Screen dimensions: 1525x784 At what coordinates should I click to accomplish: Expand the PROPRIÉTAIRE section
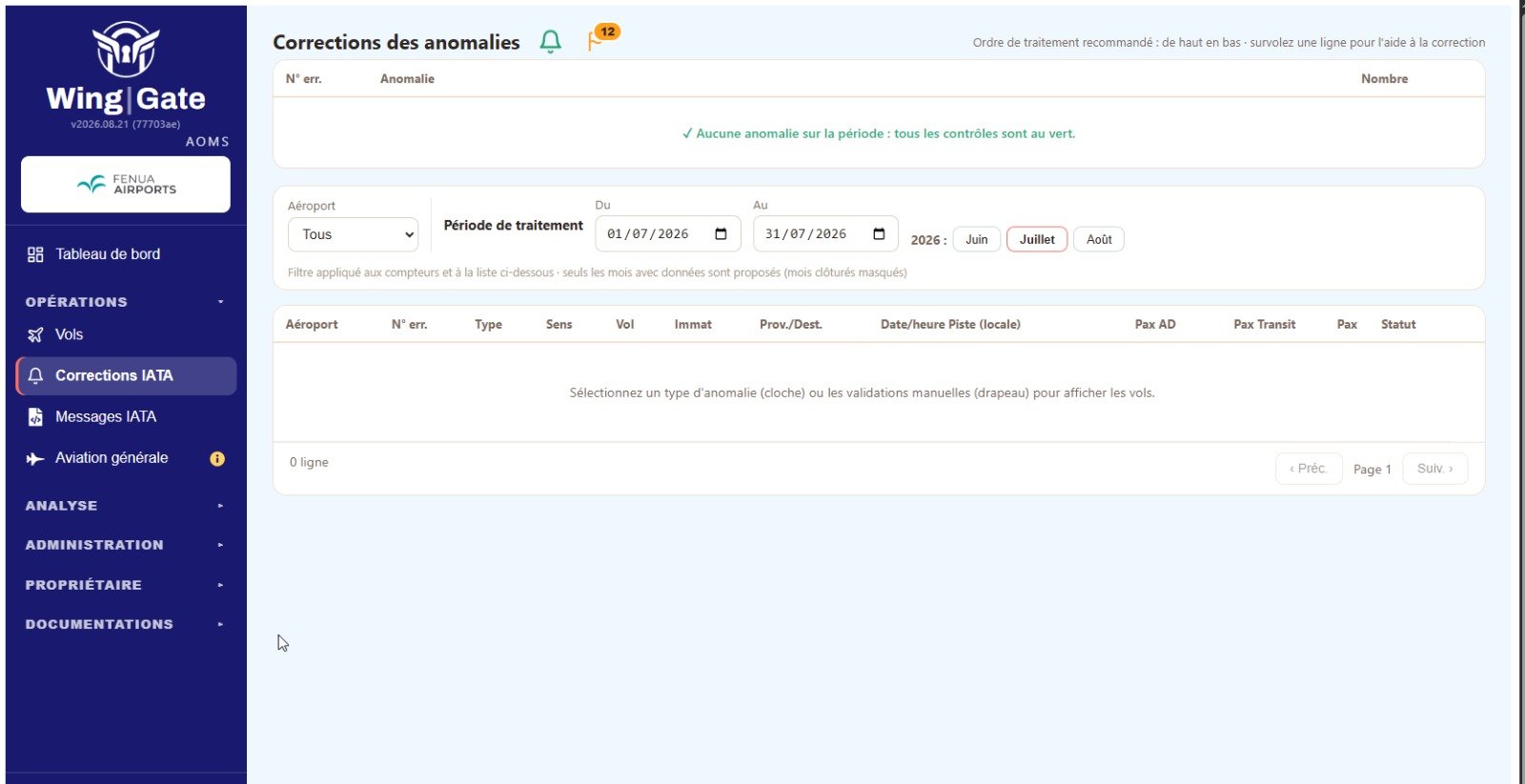coord(126,585)
